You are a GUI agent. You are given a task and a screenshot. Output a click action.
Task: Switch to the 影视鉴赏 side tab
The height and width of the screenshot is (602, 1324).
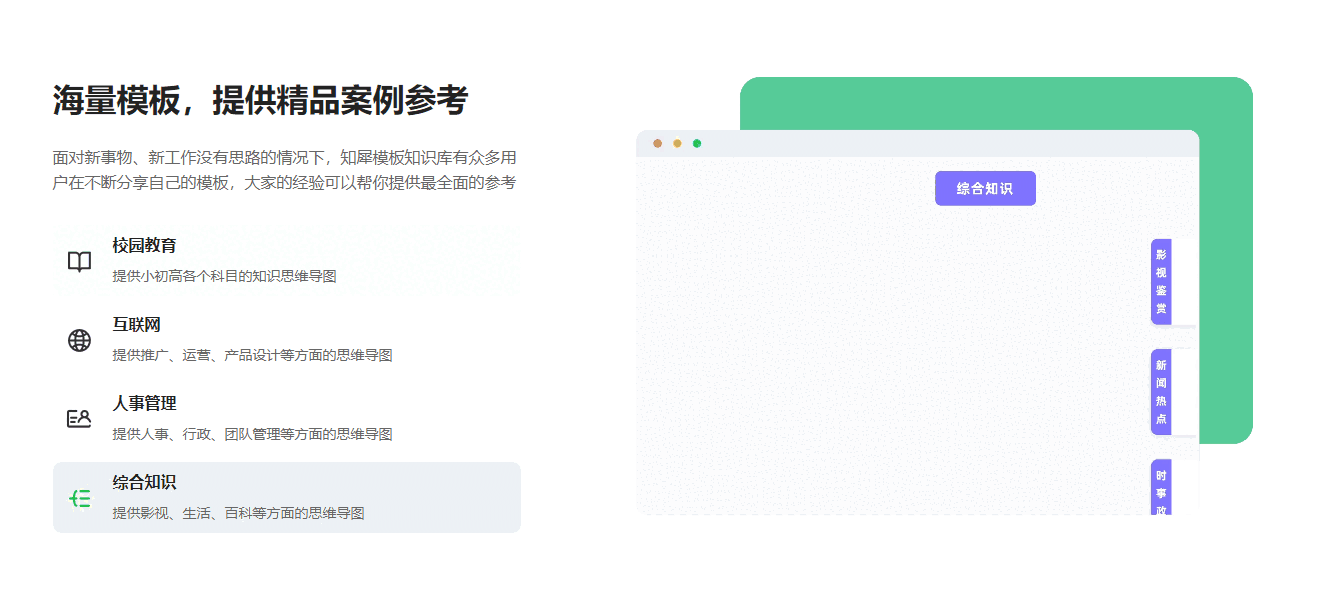[x=1161, y=281]
